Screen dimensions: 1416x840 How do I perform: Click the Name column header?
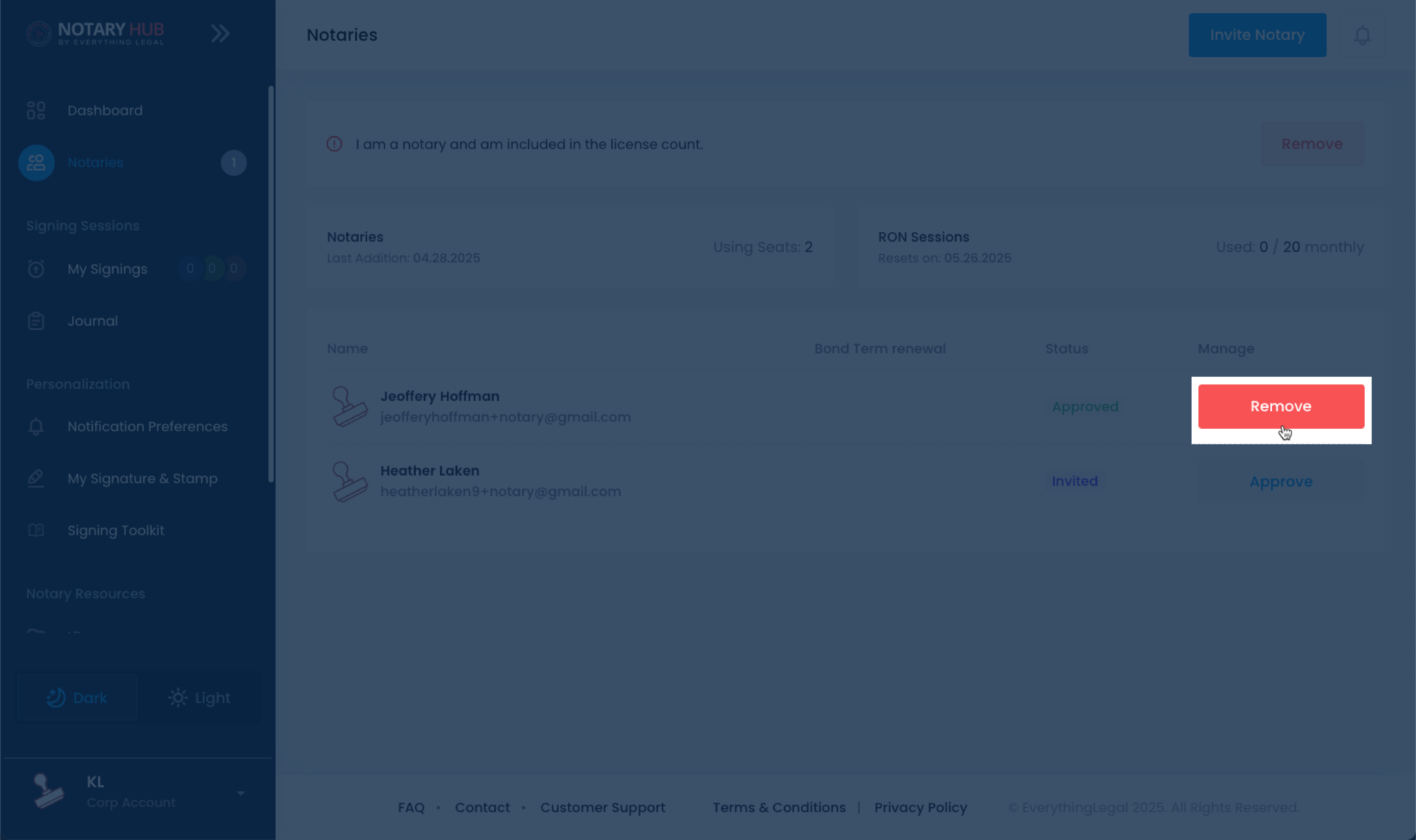(347, 349)
